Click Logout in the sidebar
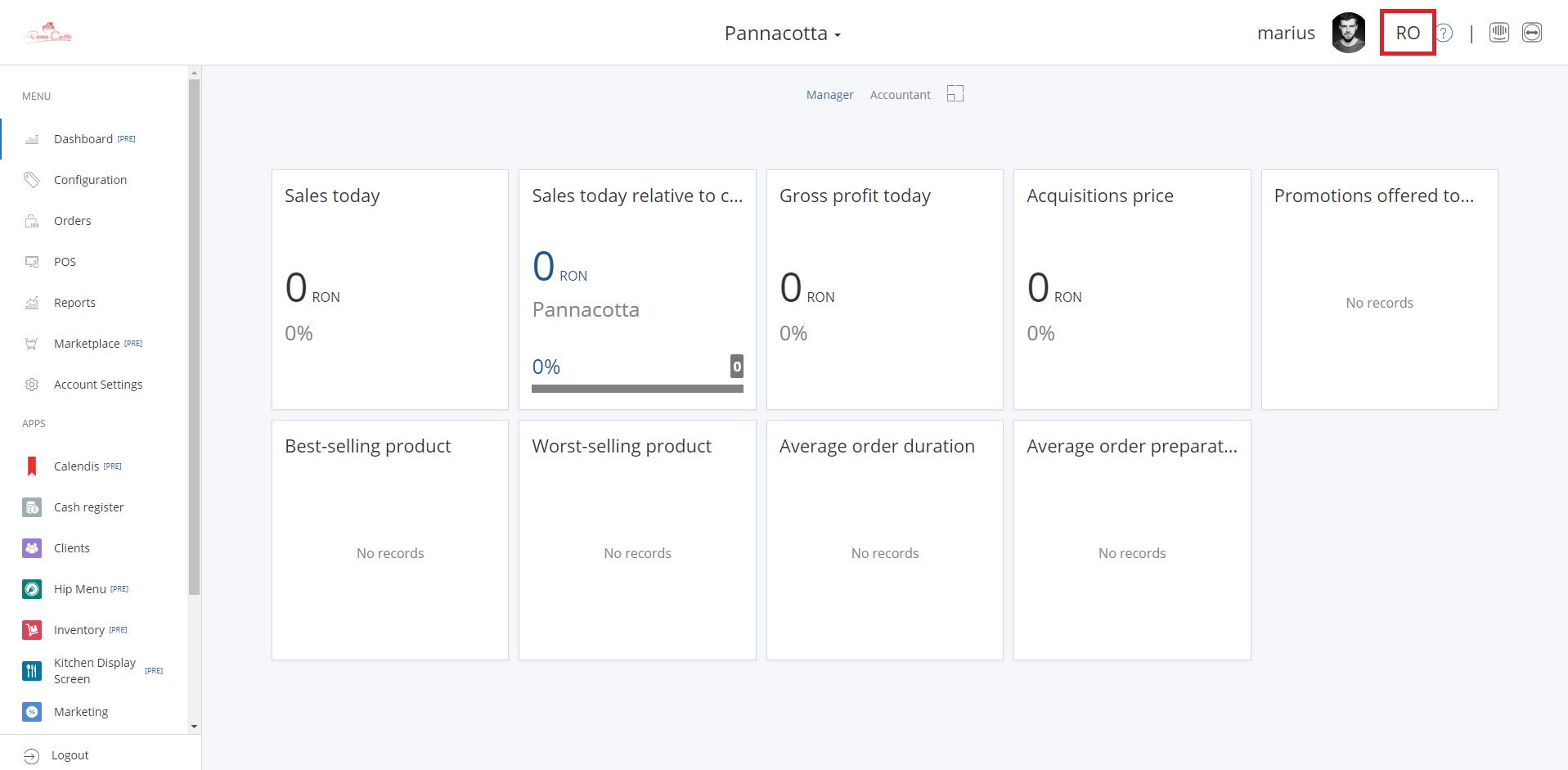Viewport: 1568px width, 770px height. click(x=70, y=755)
